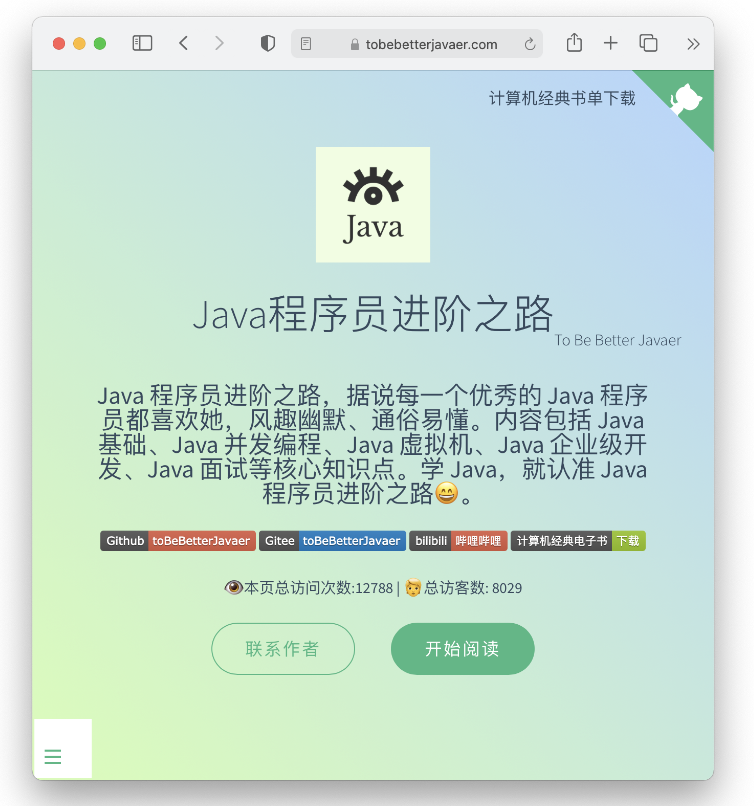Click the 联系作者 button
This screenshot has width=754, height=806.
point(283,649)
